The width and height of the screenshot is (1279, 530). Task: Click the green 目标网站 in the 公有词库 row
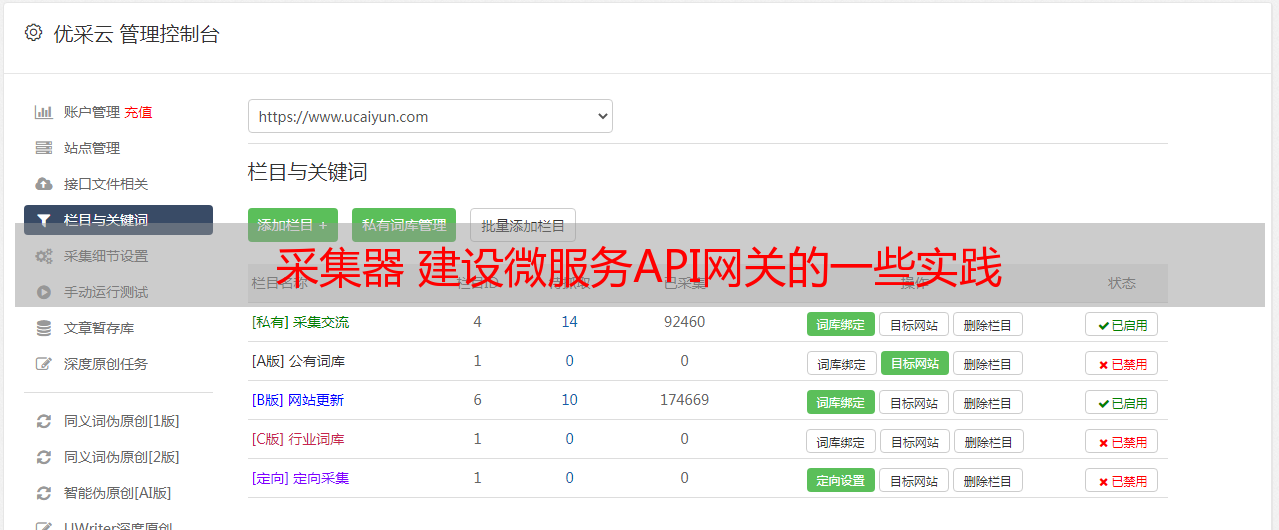914,363
